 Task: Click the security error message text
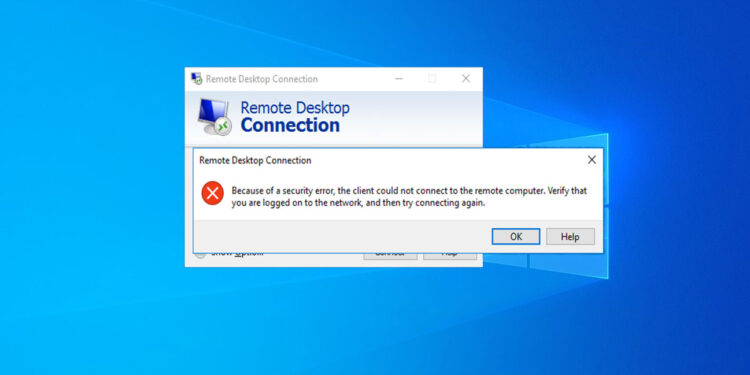409,197
